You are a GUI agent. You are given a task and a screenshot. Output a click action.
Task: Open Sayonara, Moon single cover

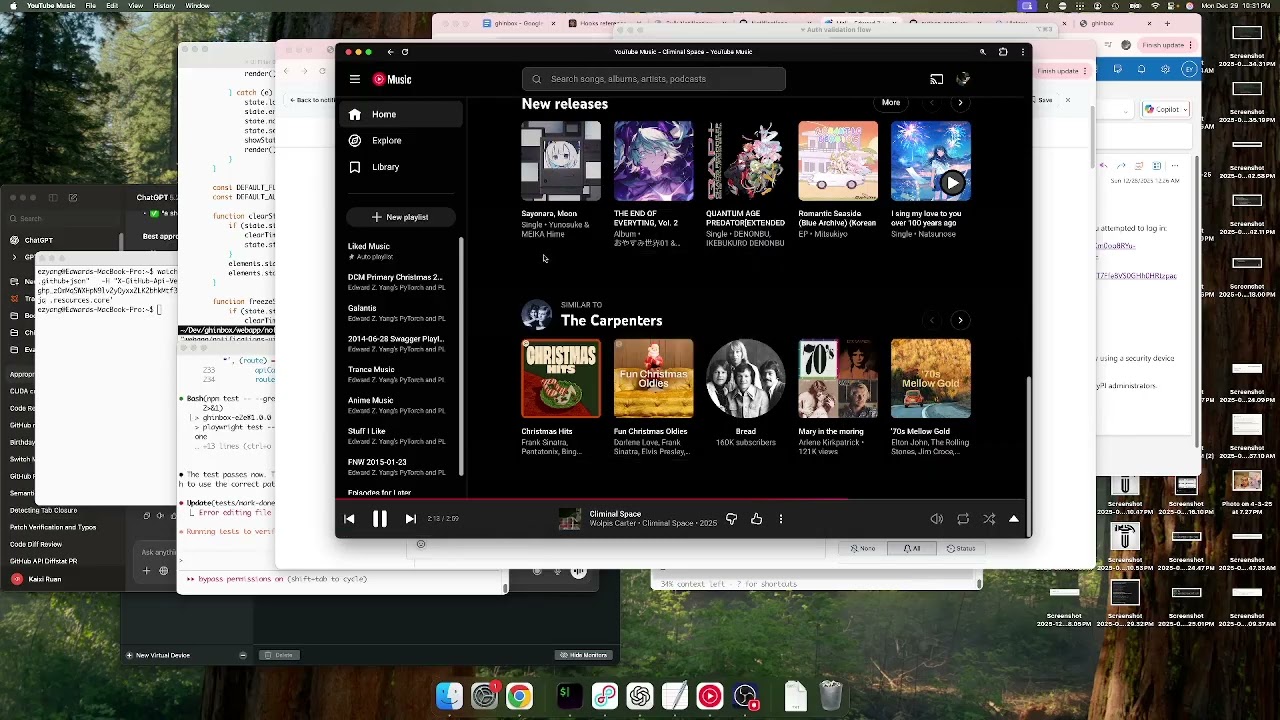561,161
